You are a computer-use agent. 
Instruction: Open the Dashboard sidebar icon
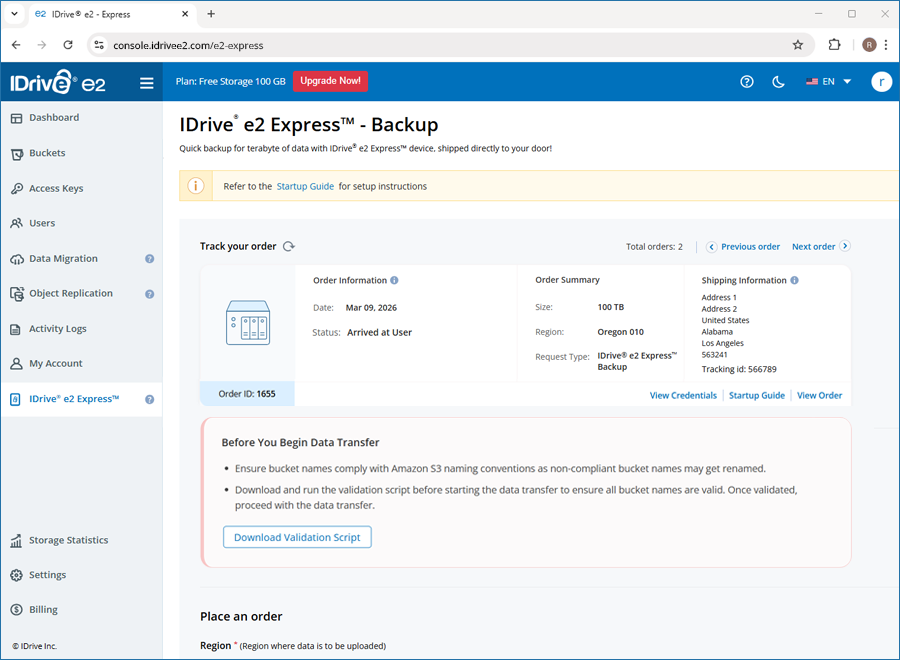[16, 118]
